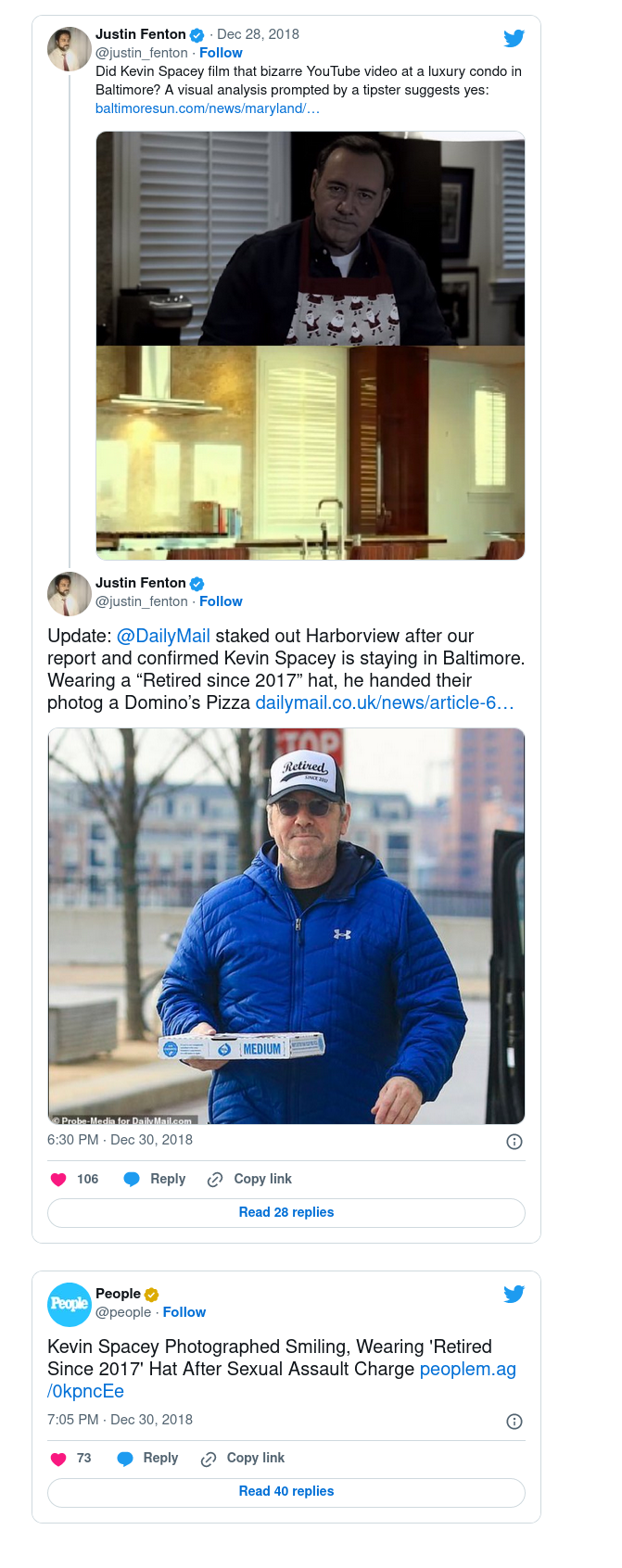Screen dimensions: 622x1568
Task: Follow the @people account
Action: click(184, 1312)
